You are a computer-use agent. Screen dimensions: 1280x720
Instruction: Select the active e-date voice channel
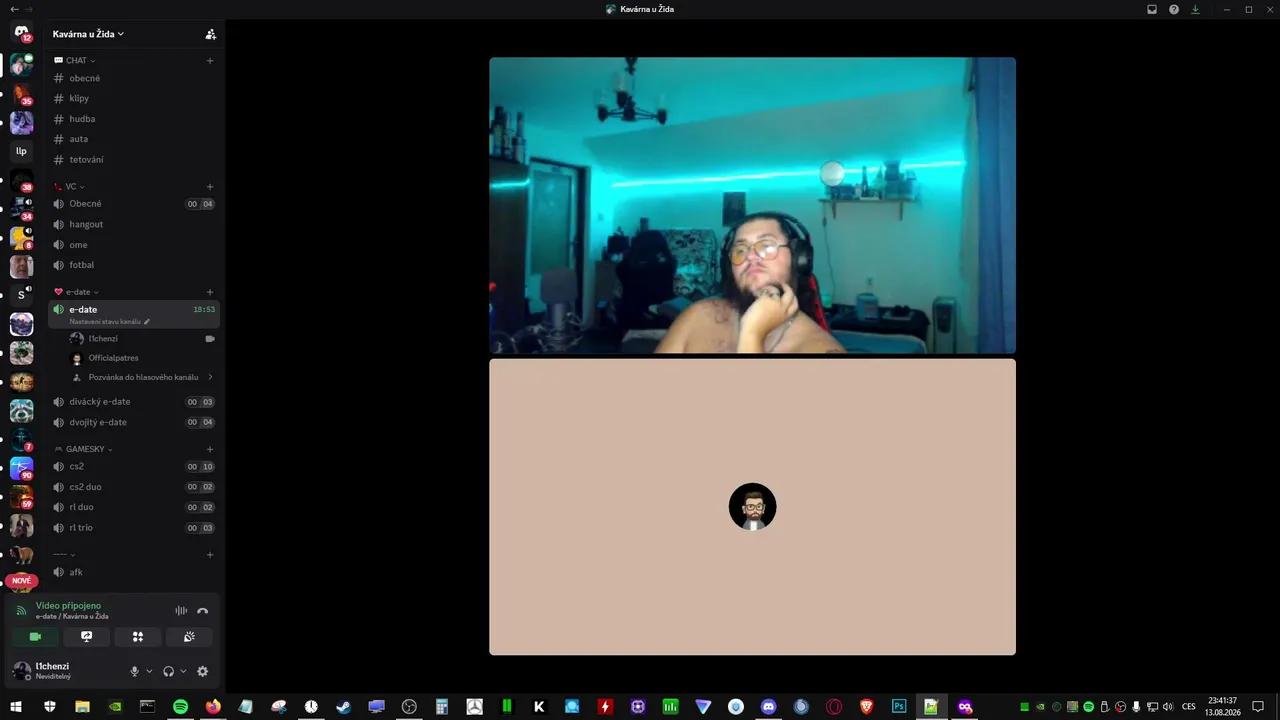click(134, 314)
